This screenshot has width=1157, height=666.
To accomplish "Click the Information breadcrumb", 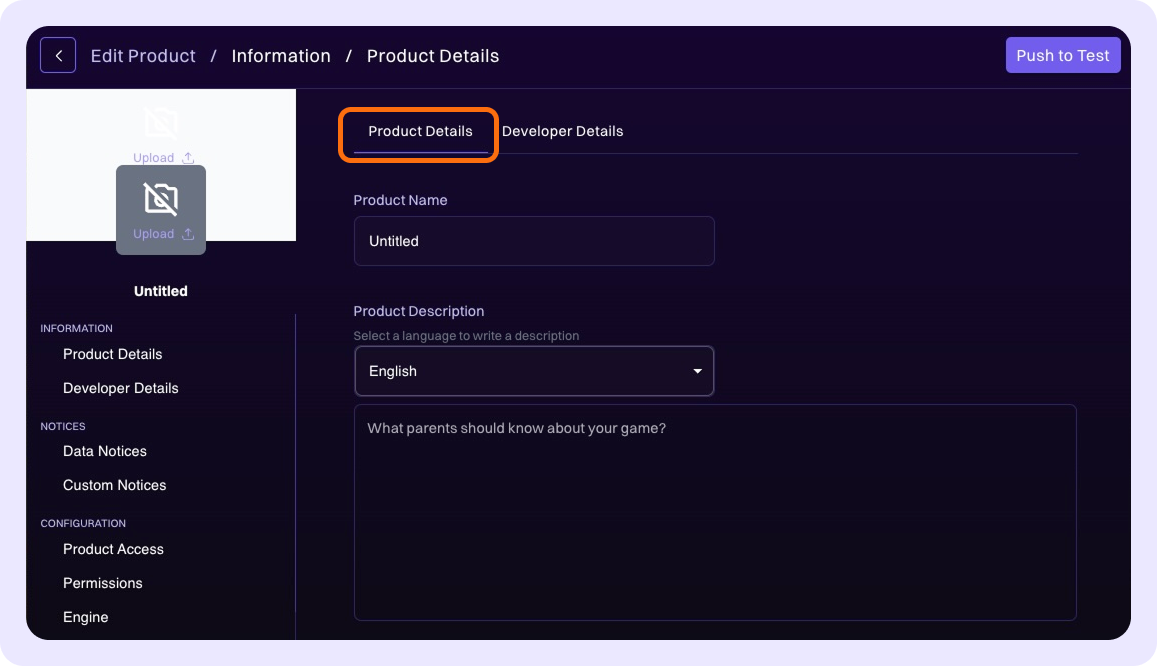I will coord(281,56).
